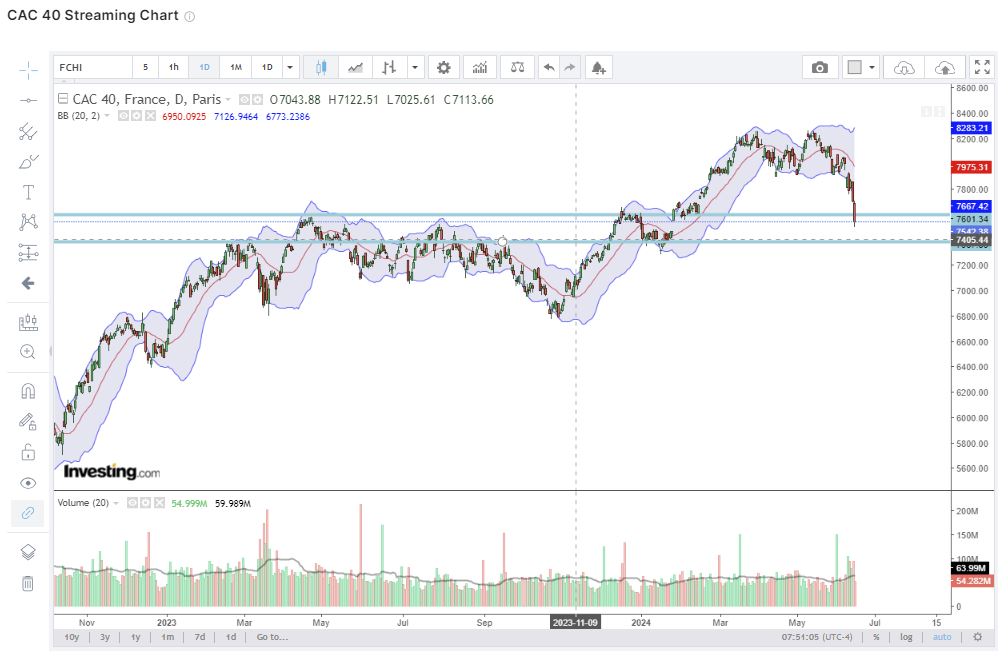Open the pitchfork drawing tools
The height and width of the screenshot is (658, 1008).
pos(28,132)
